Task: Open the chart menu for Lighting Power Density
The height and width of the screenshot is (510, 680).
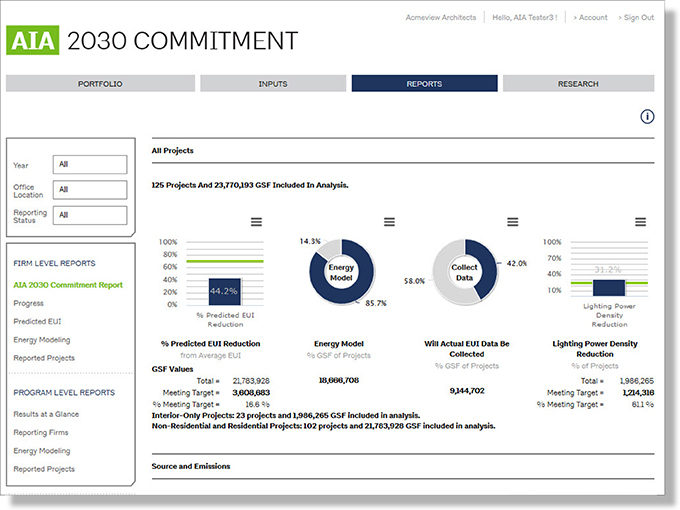Action: click(x=641, y=222)
